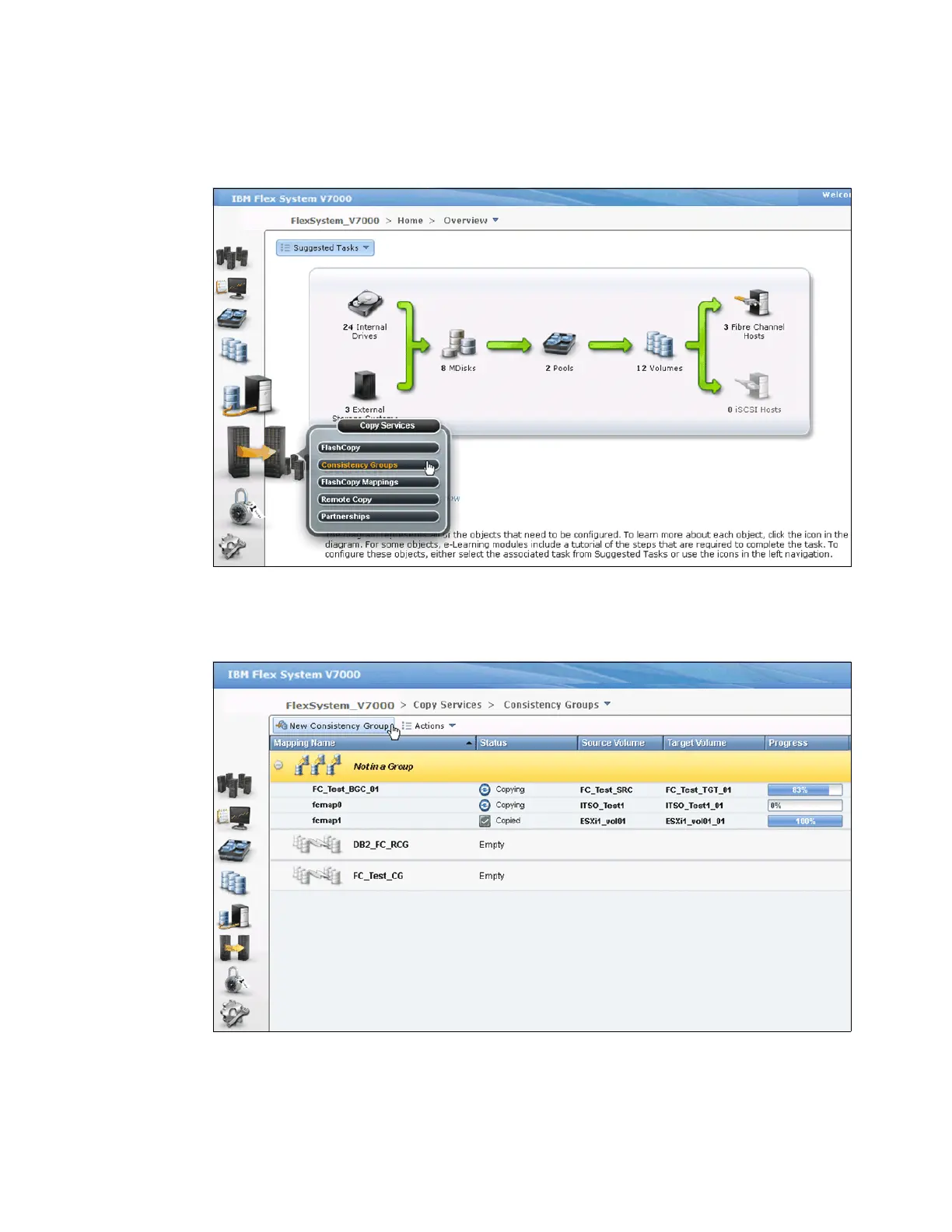Screen dimensions: 952x1232
Task: Open Settings gear in Consistency Groups sidebar
Action: (x=235, y=1013)
